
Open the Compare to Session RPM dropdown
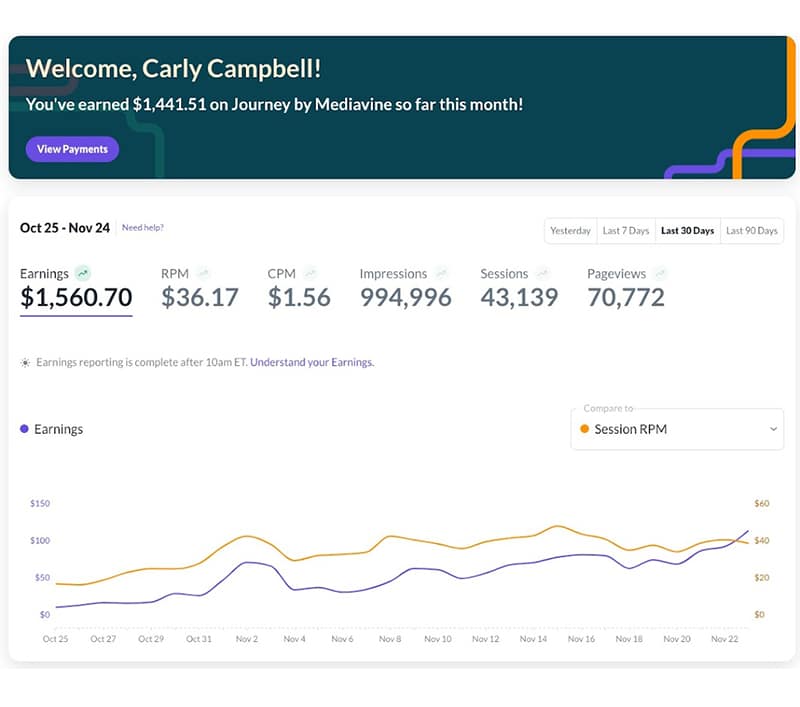click(x=677, y=430)
